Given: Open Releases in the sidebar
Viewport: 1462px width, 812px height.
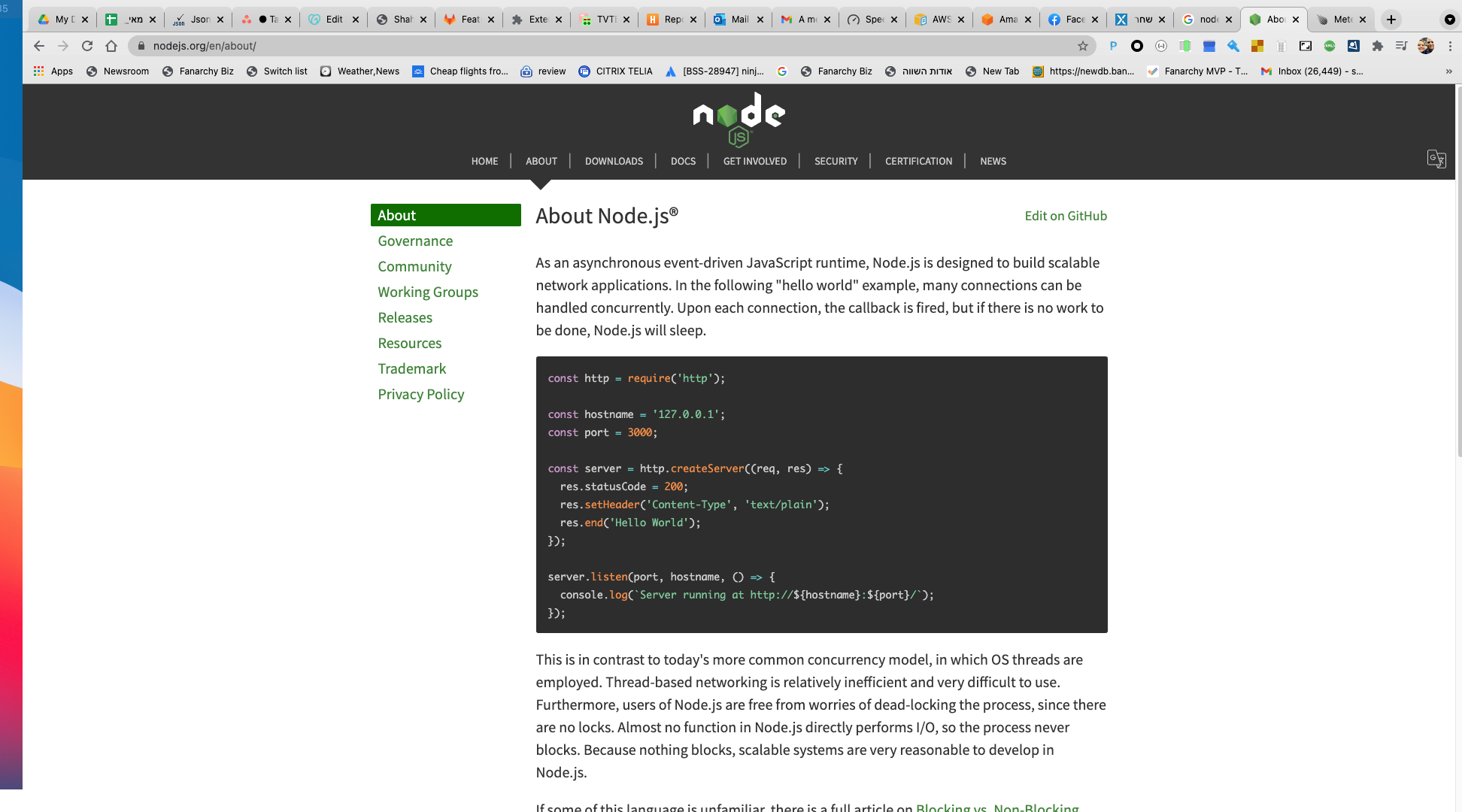Looking at the screenshot, I should click(x=405, y=317).
